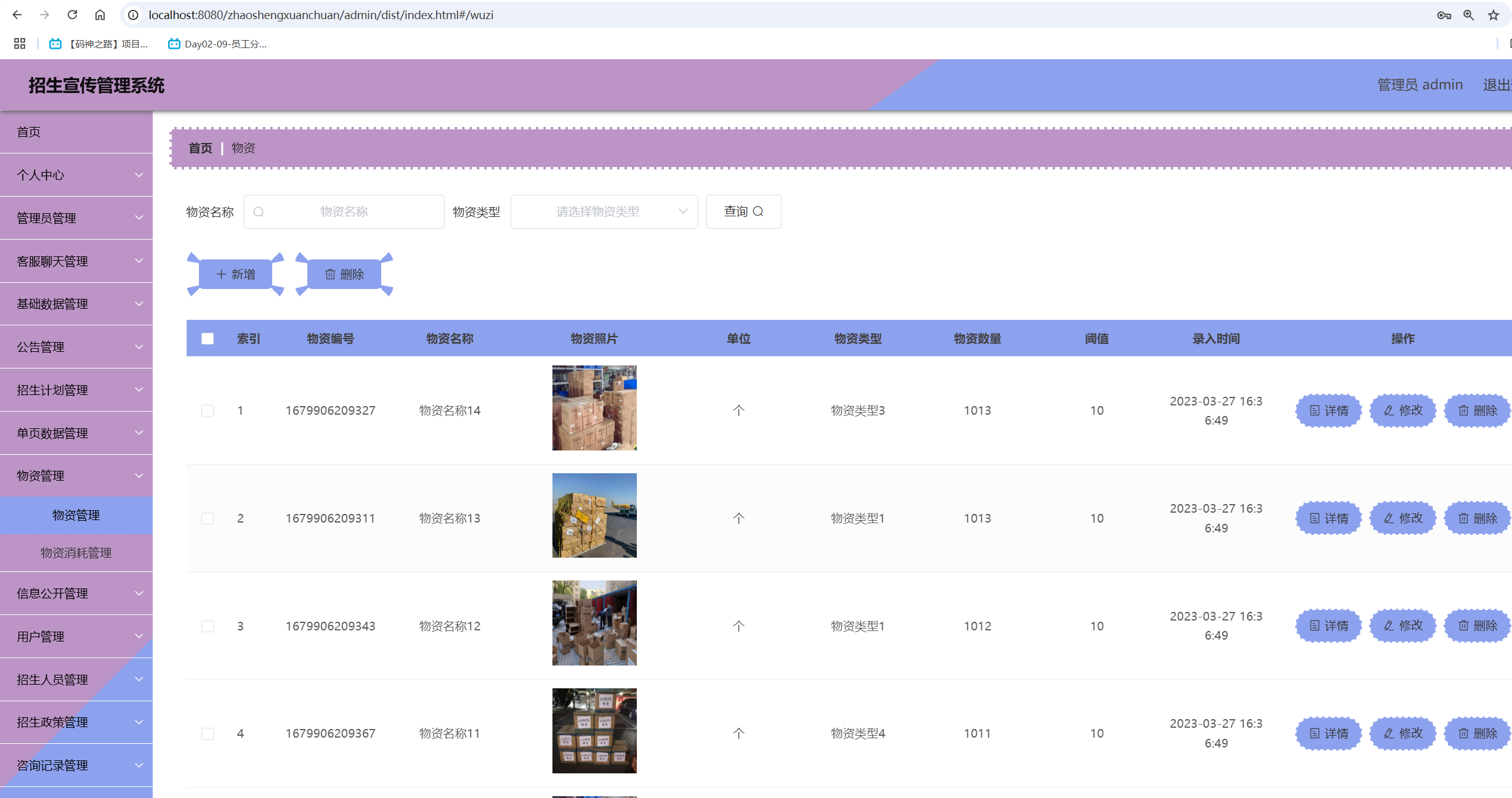Click the browser refresh icon
The height and width of the screenshot is (798, 1512).
71,14
